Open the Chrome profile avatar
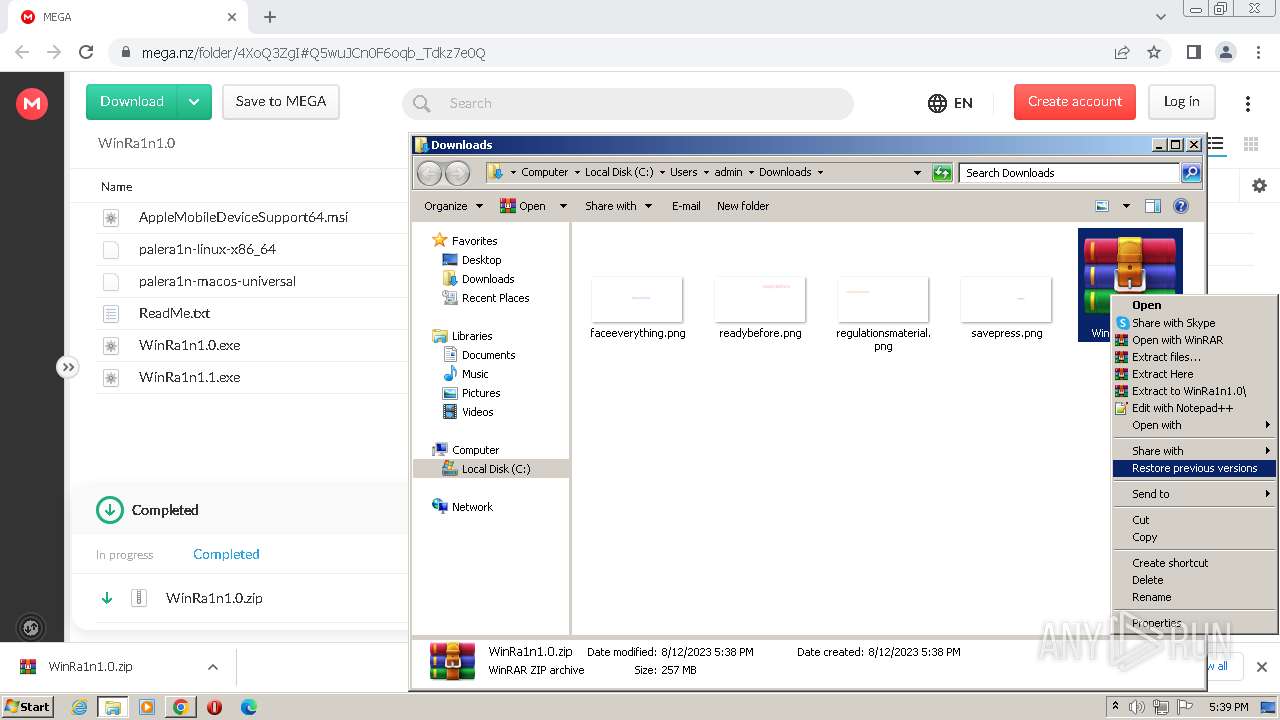This screenshot has height=720, width=1280. pos(1226,52)
